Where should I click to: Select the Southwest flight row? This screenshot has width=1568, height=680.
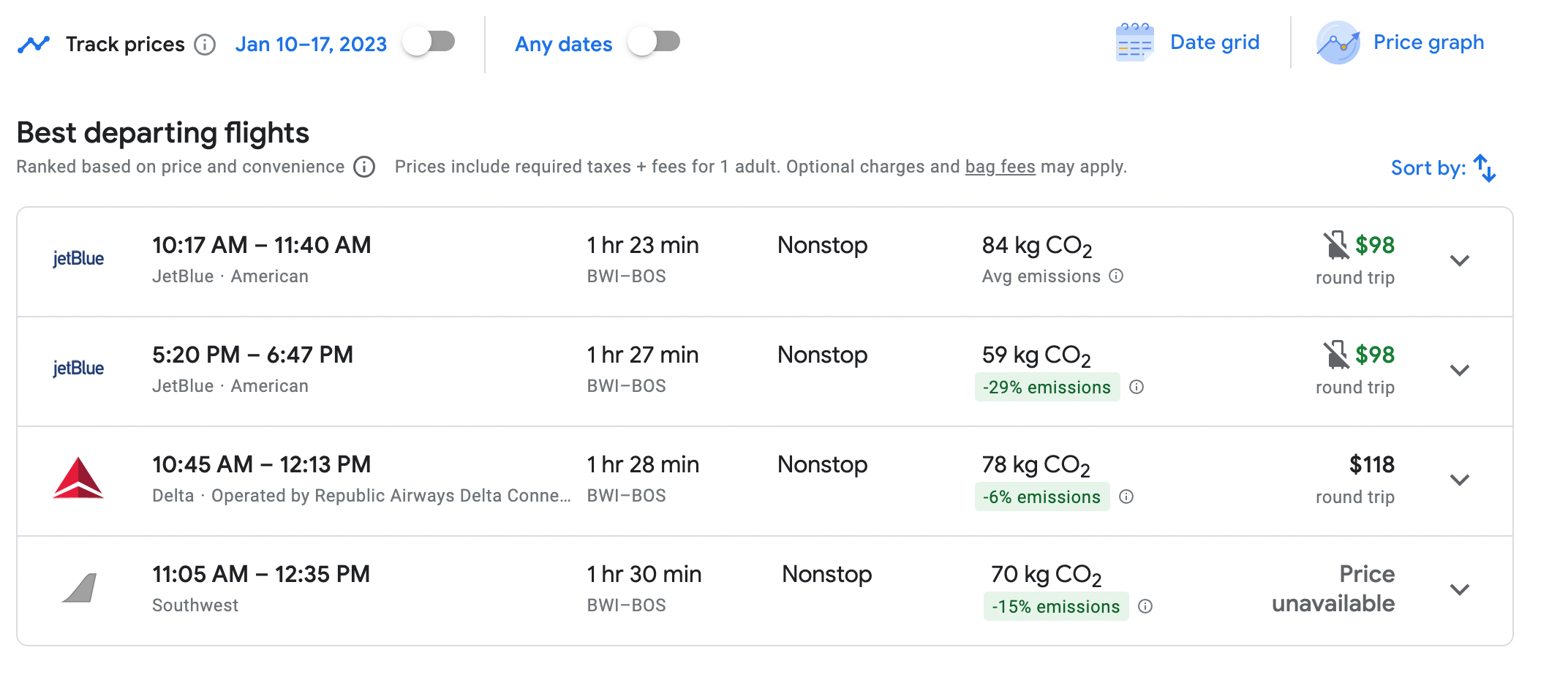pos(439,590)
